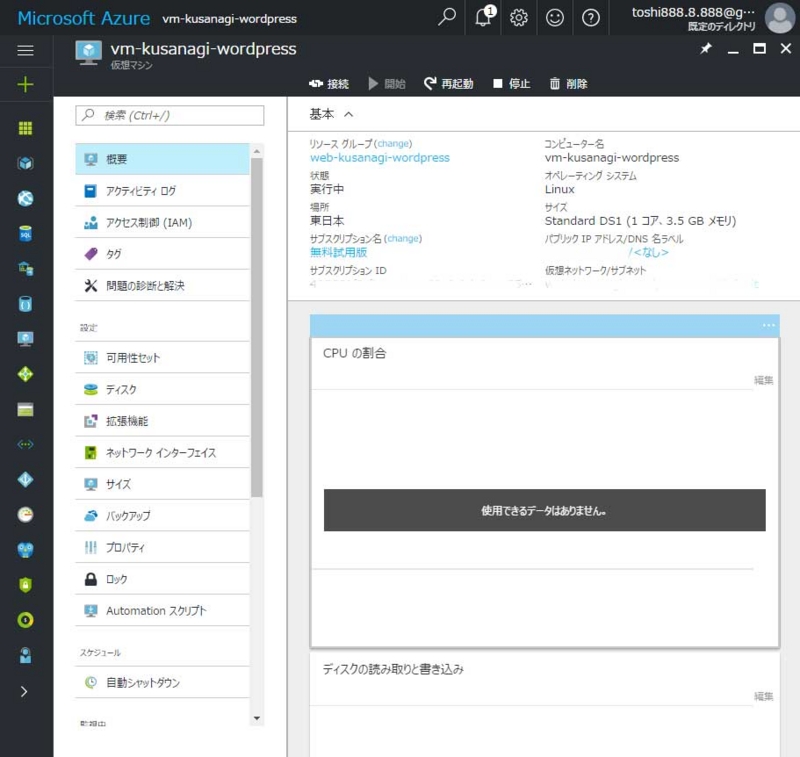Open ネットワーク インターフェイス menu item
This screenshot has width=800, height=757.
(162, 453)
